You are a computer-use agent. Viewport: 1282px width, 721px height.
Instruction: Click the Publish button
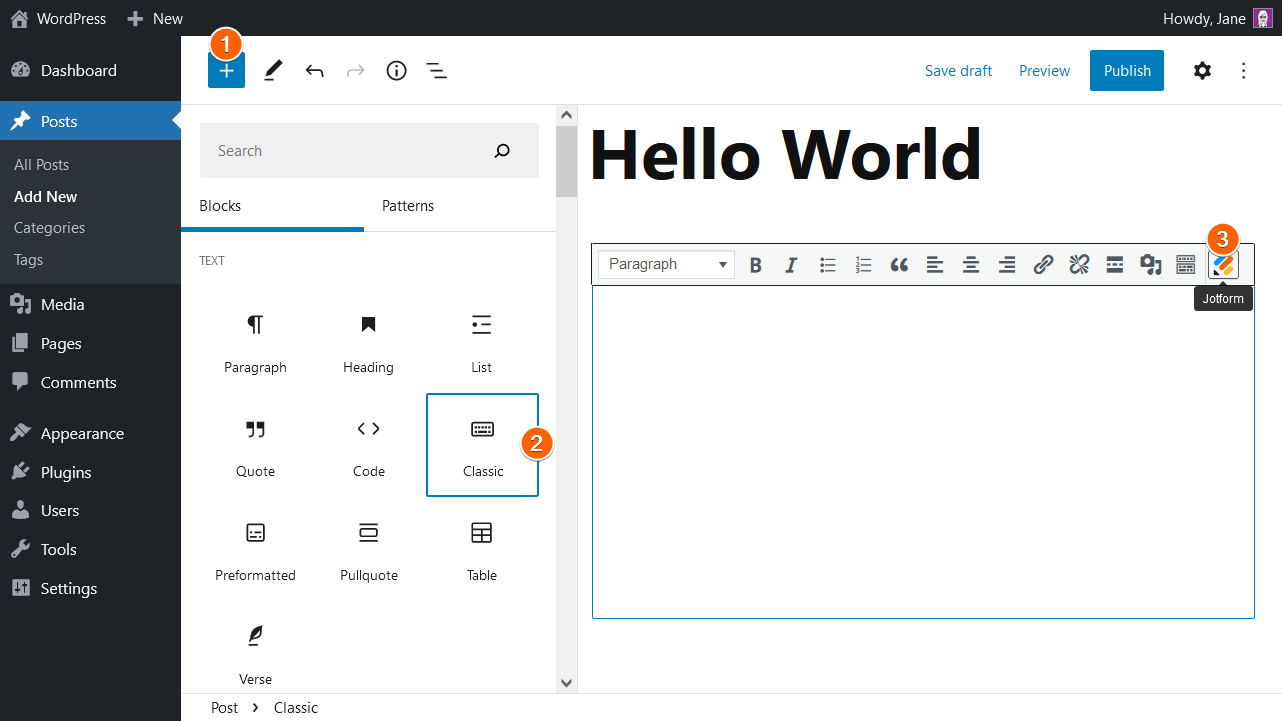coord(1127,71)
